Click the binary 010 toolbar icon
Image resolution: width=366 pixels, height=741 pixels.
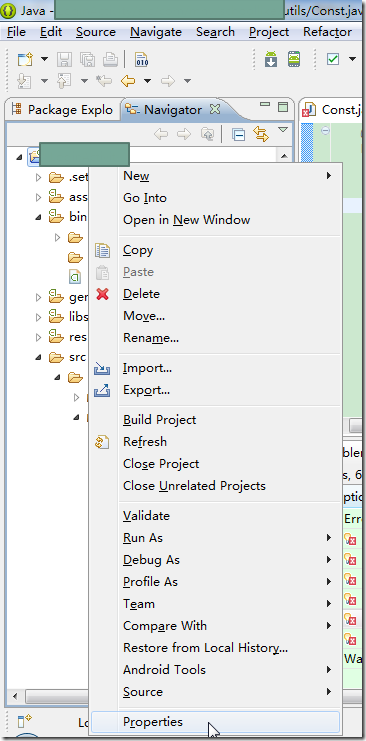pyautogui.click(x=141, y=60)
